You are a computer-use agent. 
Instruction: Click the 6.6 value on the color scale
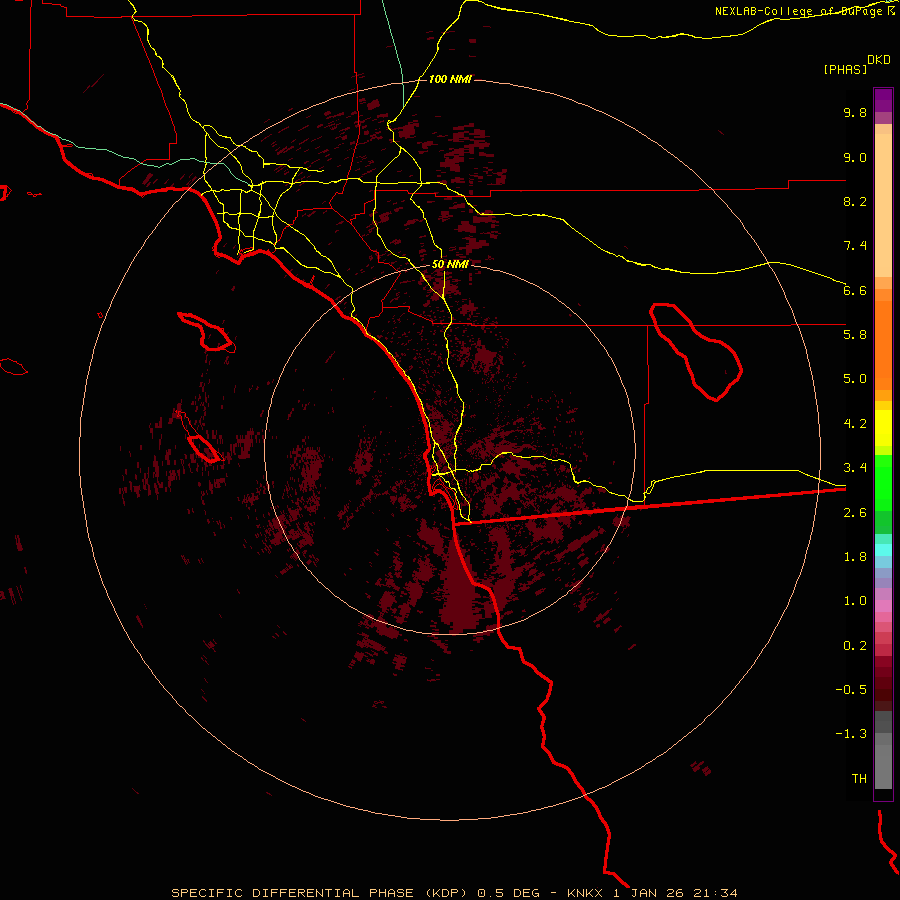(855, 290)
